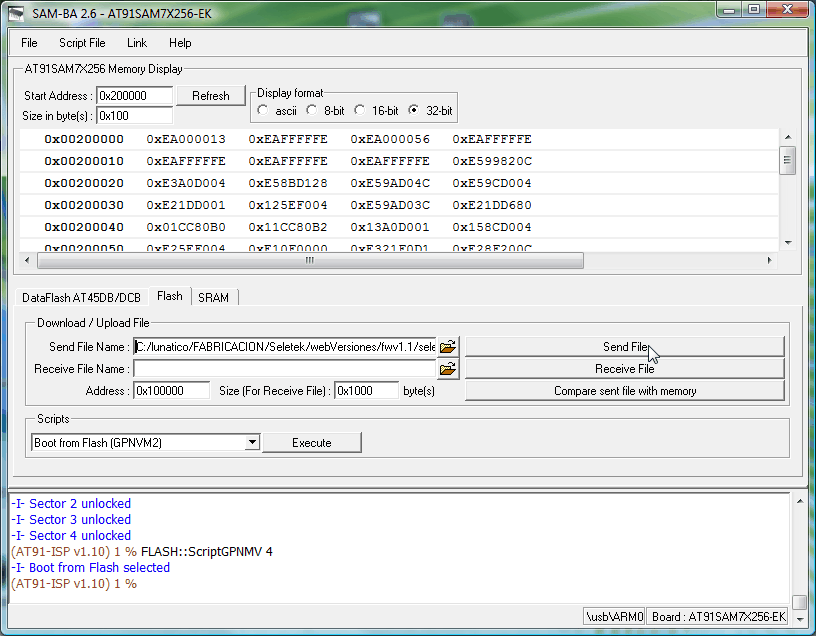Click the Start Address input field

point(134,96)
